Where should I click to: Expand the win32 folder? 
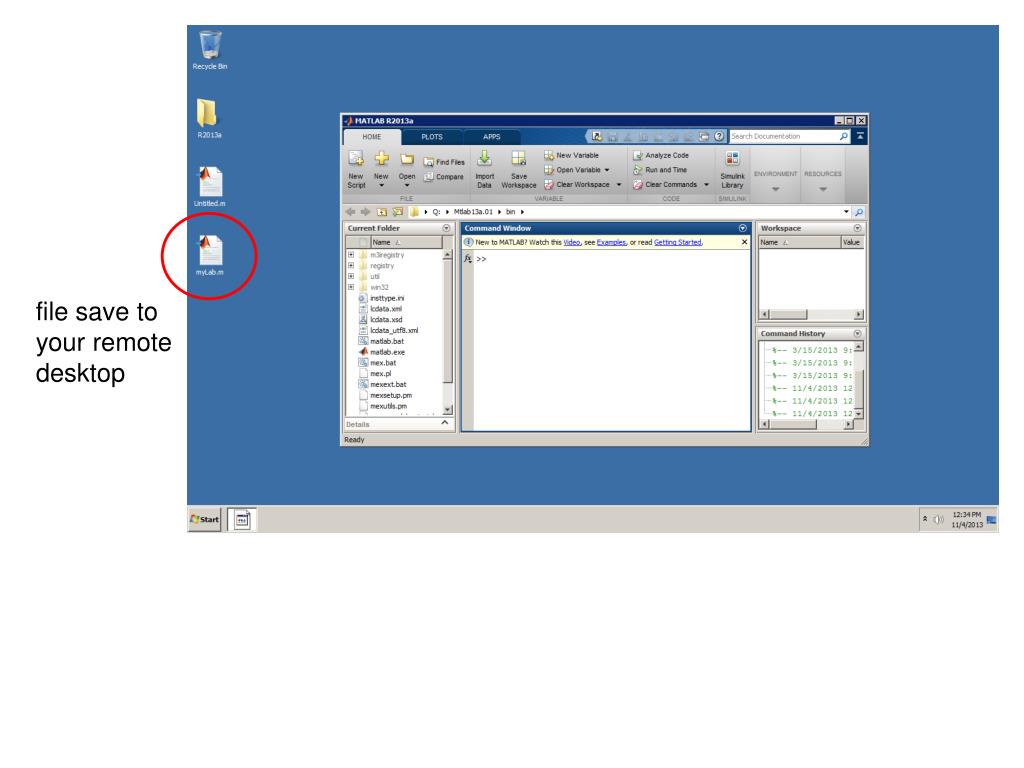pyautogui.click(x=351, y=287)
